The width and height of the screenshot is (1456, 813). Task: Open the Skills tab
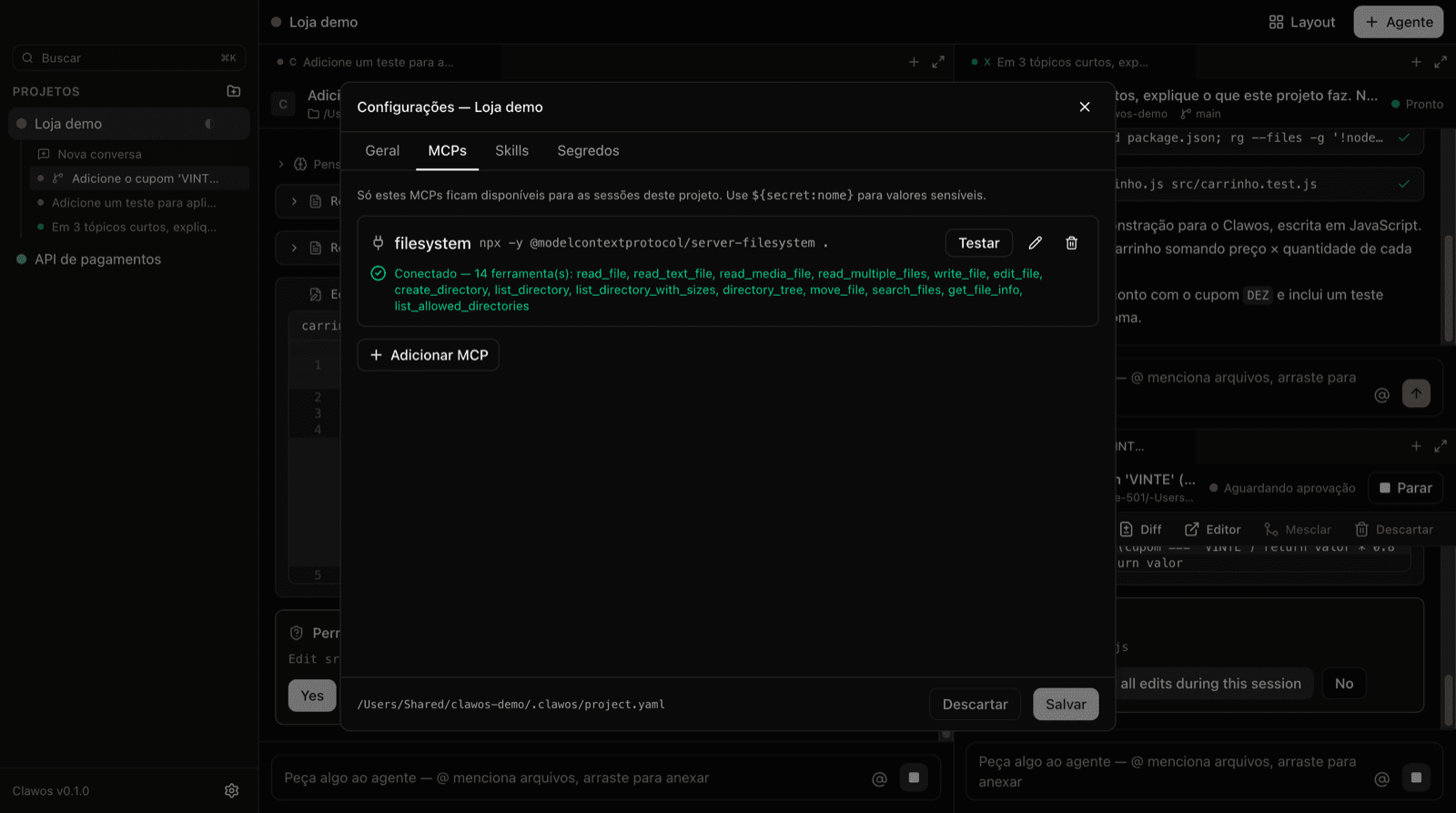coord(511,151)
